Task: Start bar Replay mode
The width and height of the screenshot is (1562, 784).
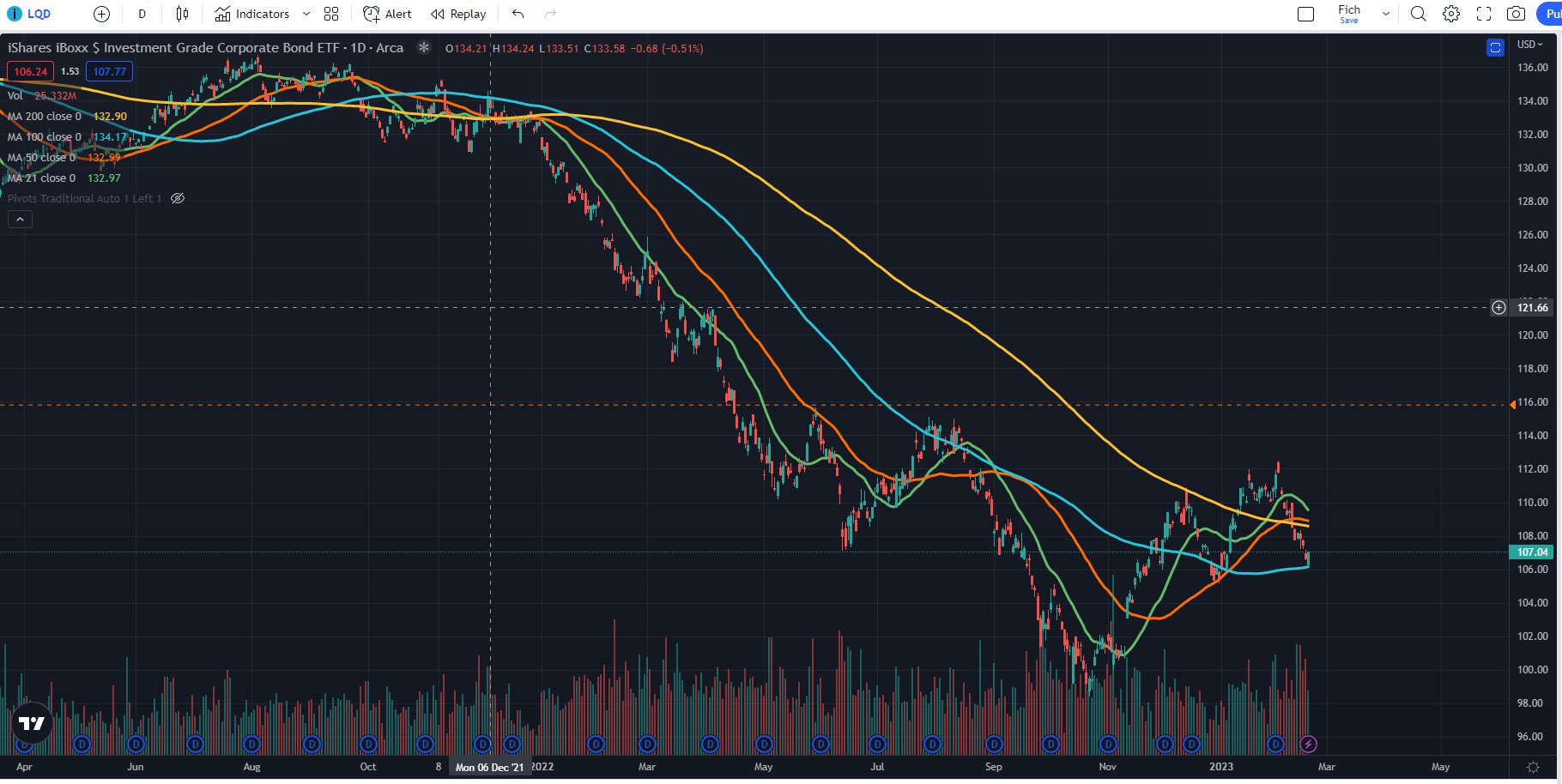Action: tap(458, 14)
